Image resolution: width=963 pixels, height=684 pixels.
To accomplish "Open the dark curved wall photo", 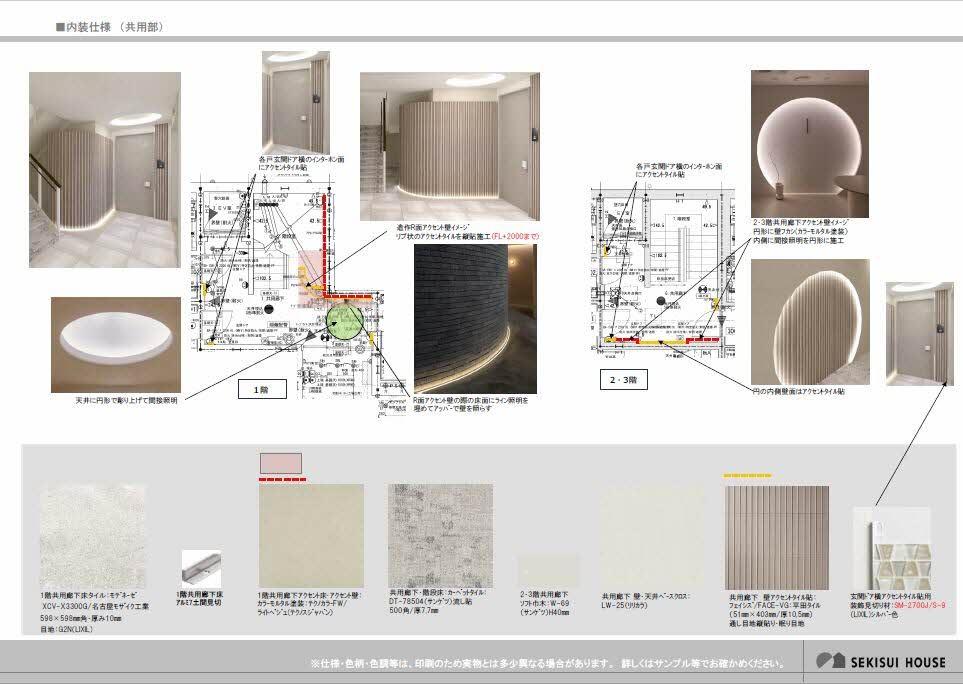I will tap(476, 318).
